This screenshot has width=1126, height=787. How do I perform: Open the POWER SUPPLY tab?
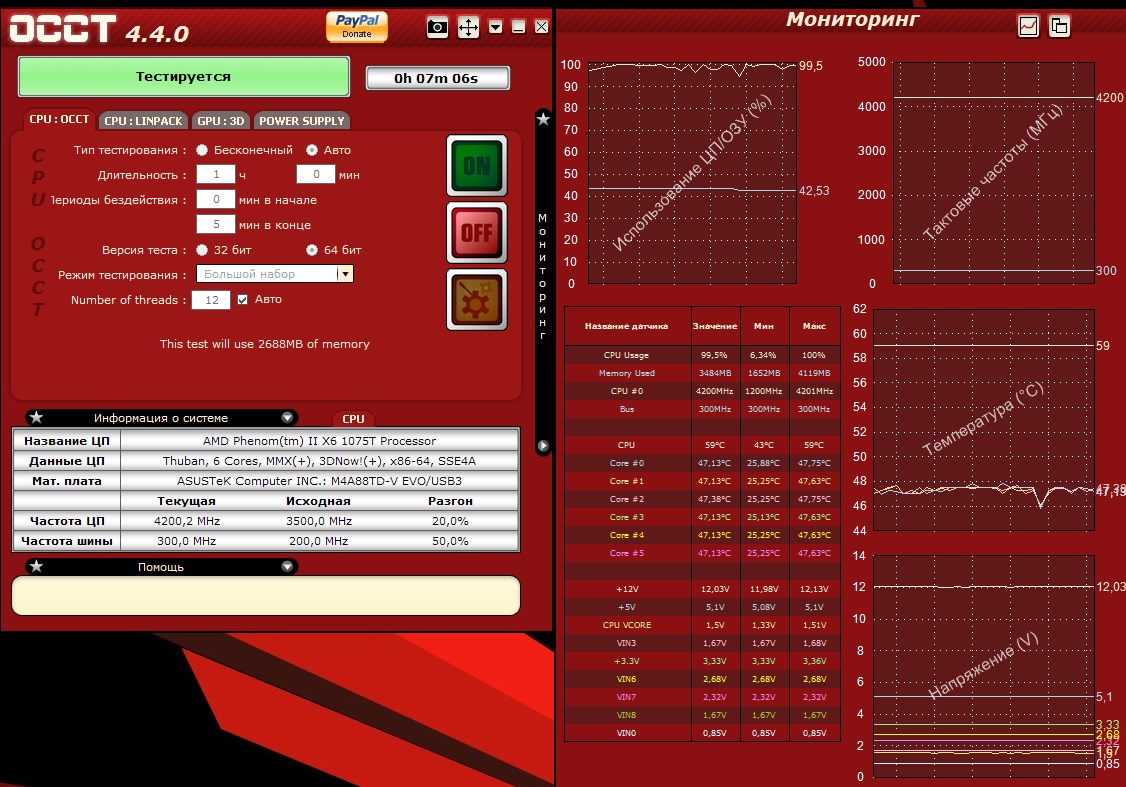(x=302, y=121)
